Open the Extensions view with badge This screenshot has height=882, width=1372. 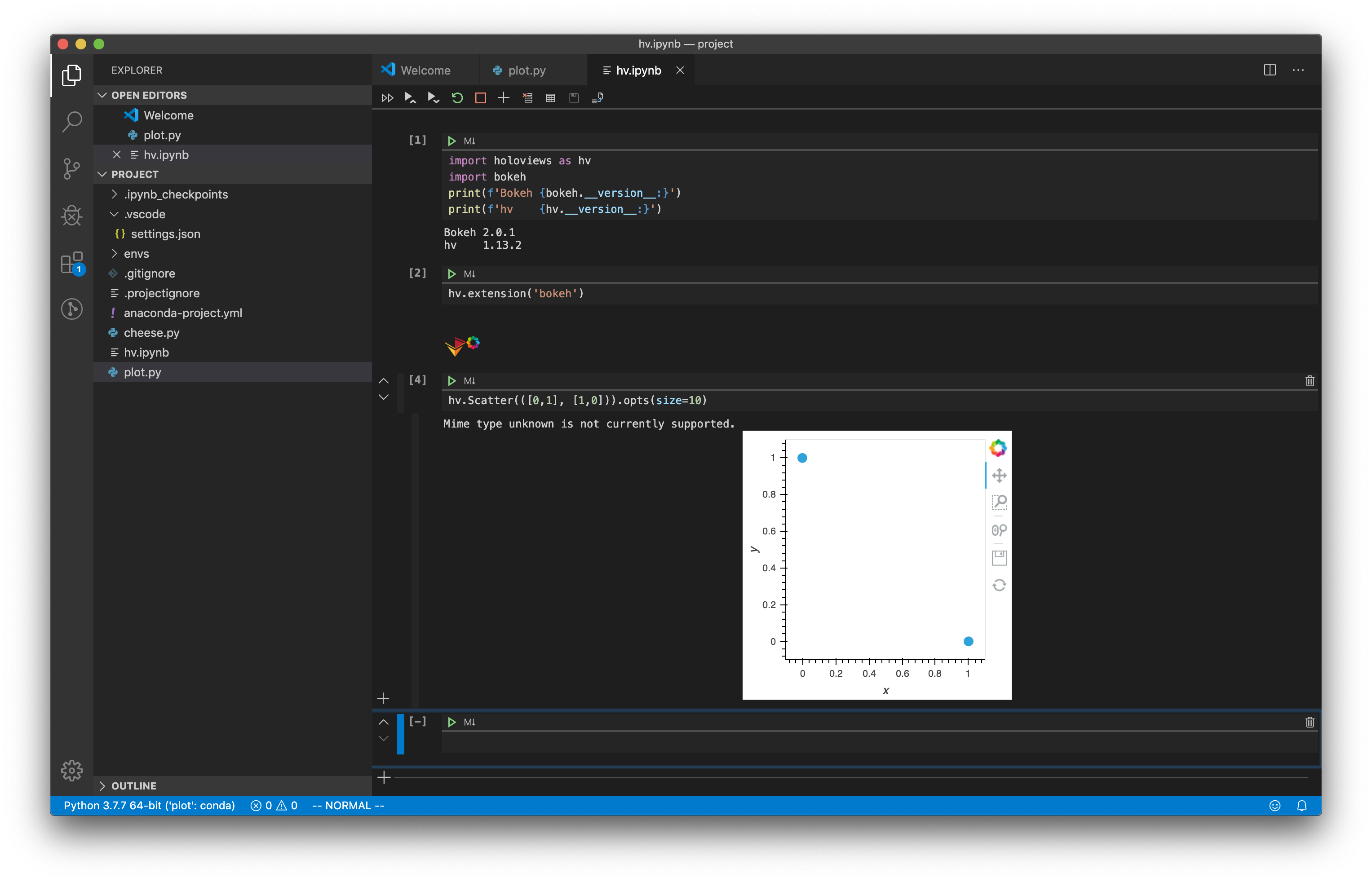click(x=71, y=264)
